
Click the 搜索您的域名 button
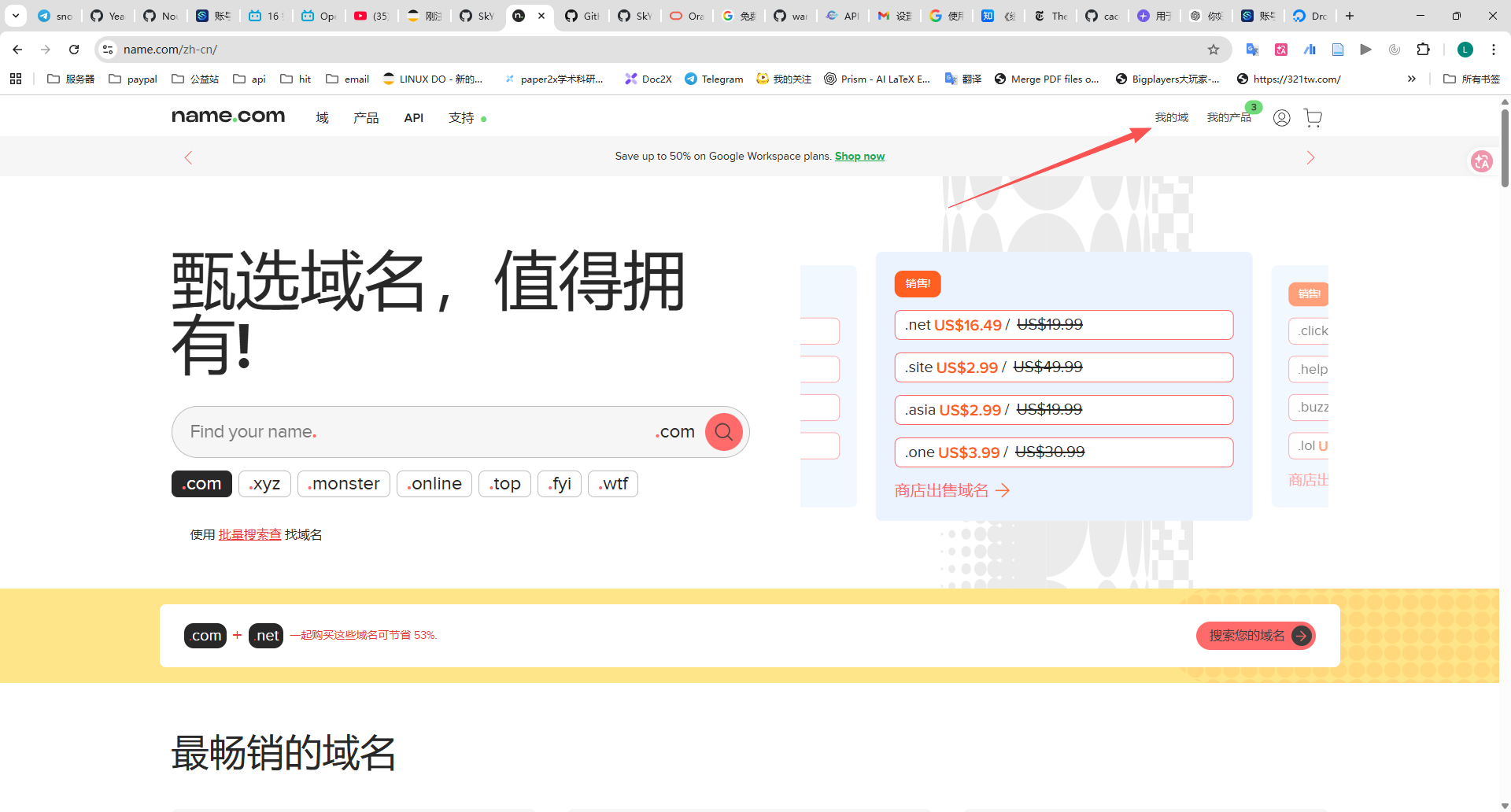[1256, 636]
